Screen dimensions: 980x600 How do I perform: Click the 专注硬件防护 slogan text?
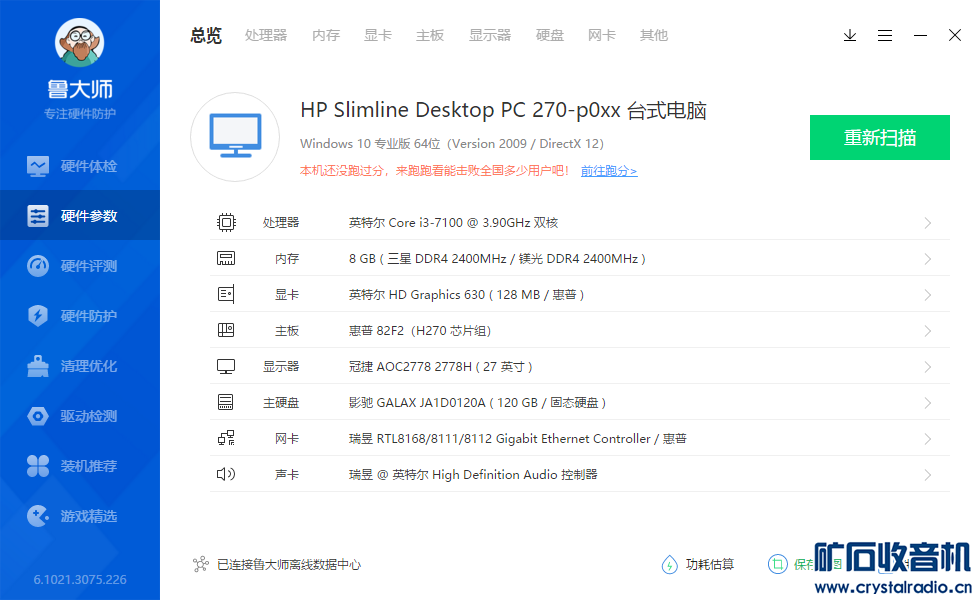coord(80,114)
